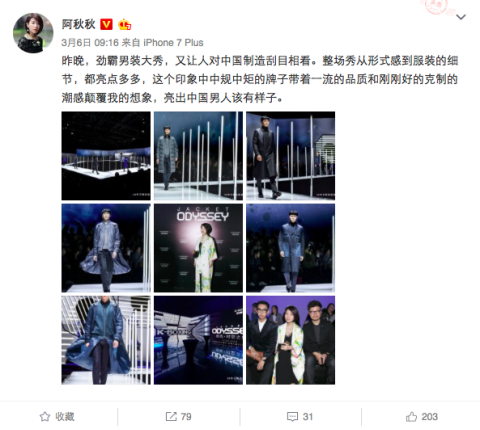Open the circular runway stage photo
Viewport: 480px width, 430px height.
coord(106,156)
